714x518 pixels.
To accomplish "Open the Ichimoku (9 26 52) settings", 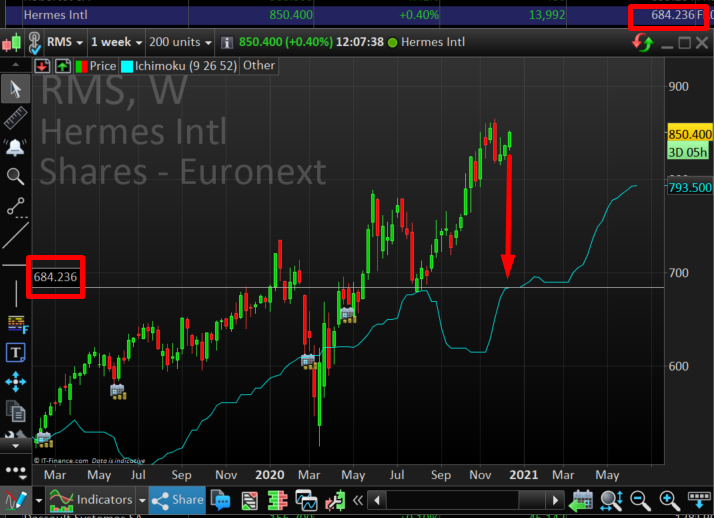I will [x=179, y=66].
